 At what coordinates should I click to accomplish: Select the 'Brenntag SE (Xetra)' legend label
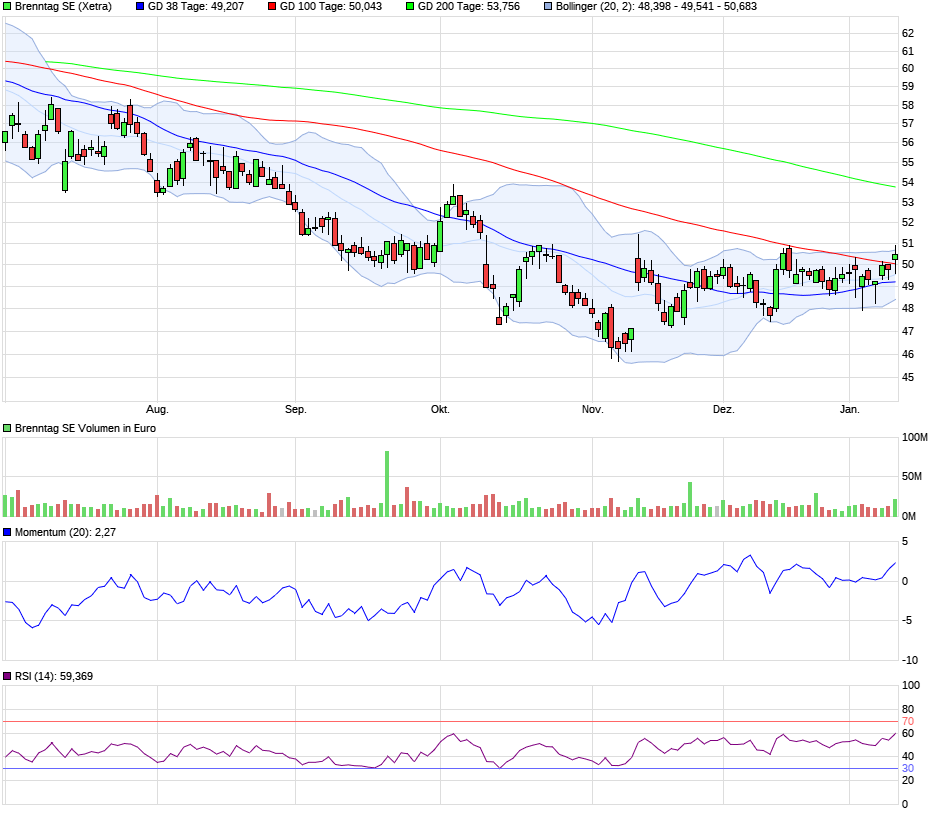pyautogui.click(x=63, y=6)
